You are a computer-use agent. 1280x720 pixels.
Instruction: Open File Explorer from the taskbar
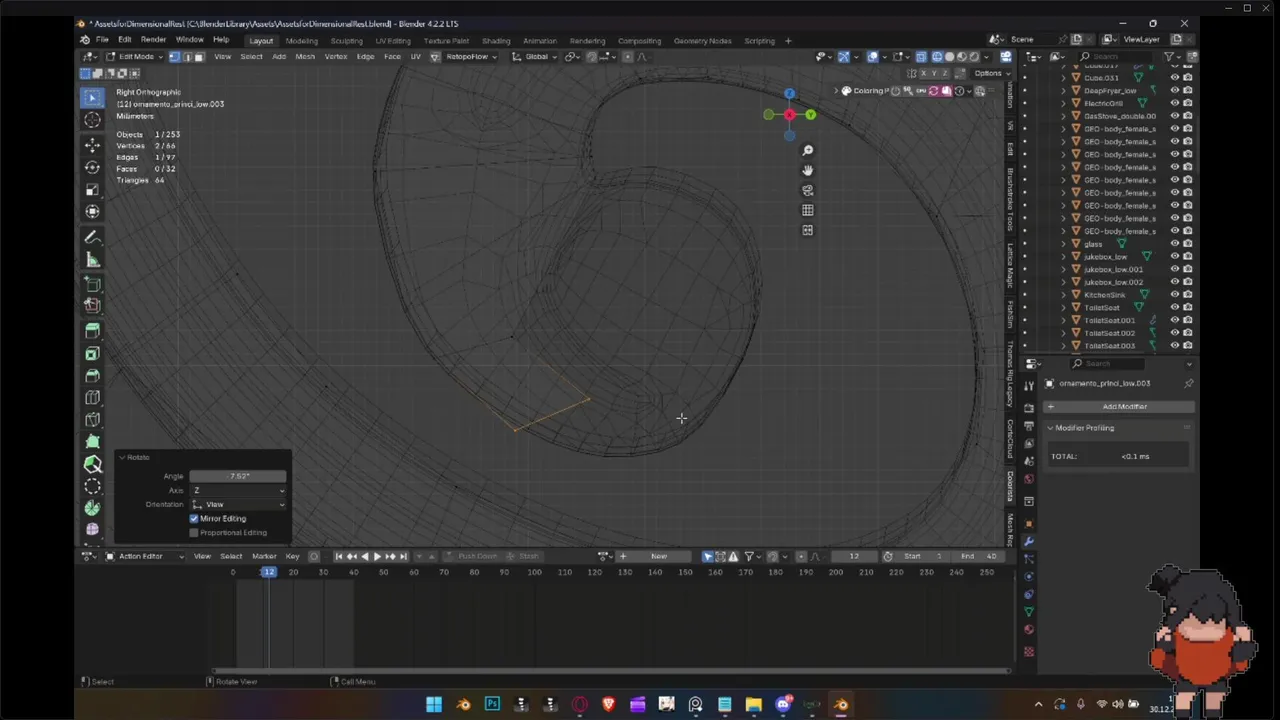(753, 705)
